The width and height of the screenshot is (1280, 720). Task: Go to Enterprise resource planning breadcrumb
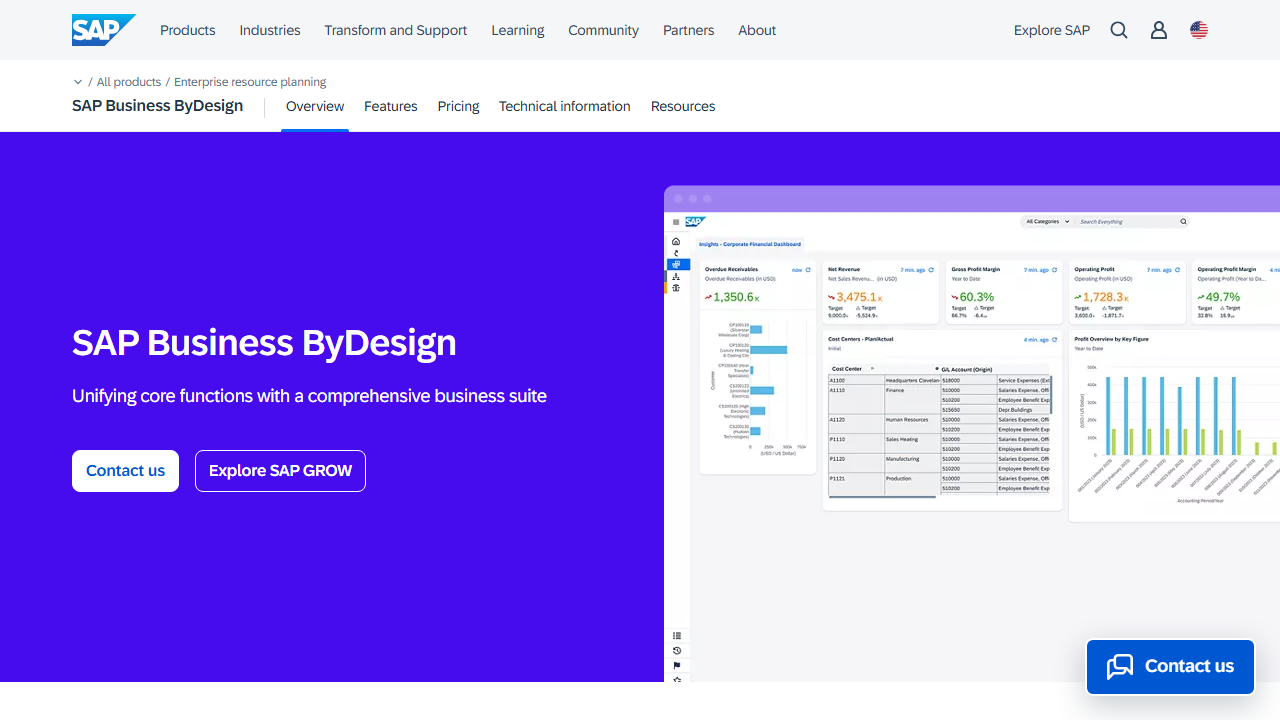[250, 82]
